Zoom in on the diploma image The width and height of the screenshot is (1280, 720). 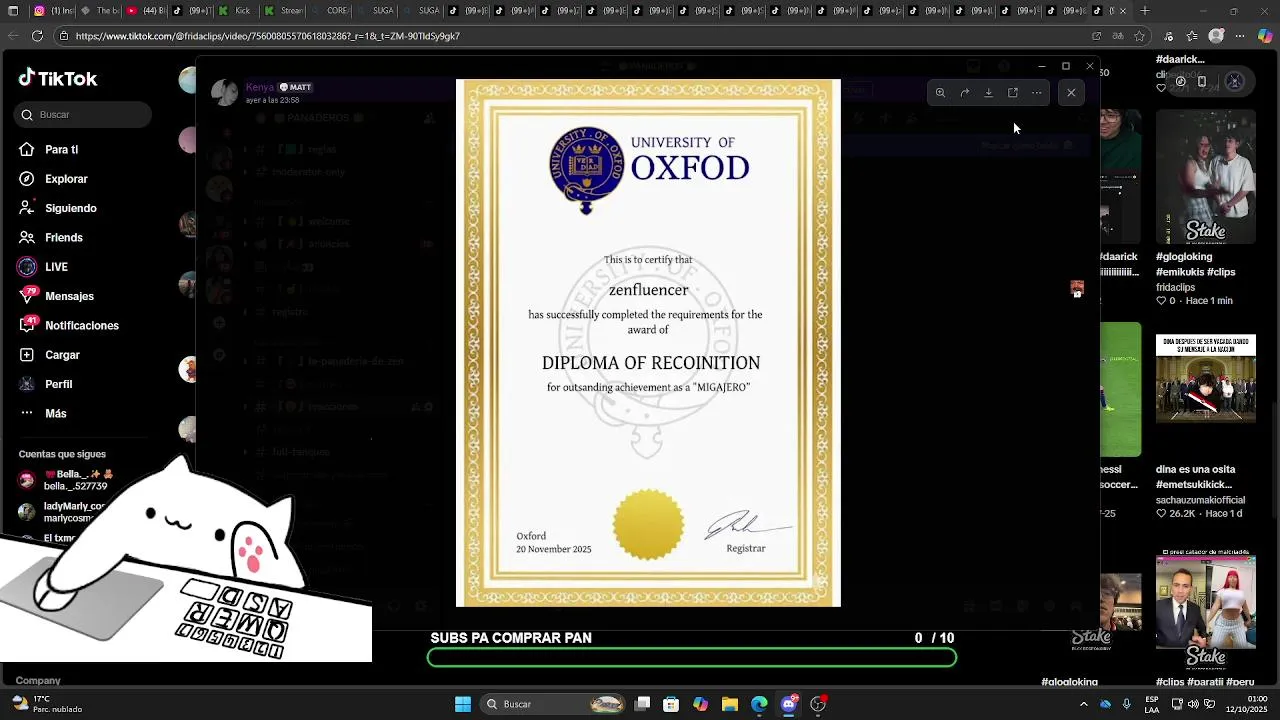[x=940, y=93]
